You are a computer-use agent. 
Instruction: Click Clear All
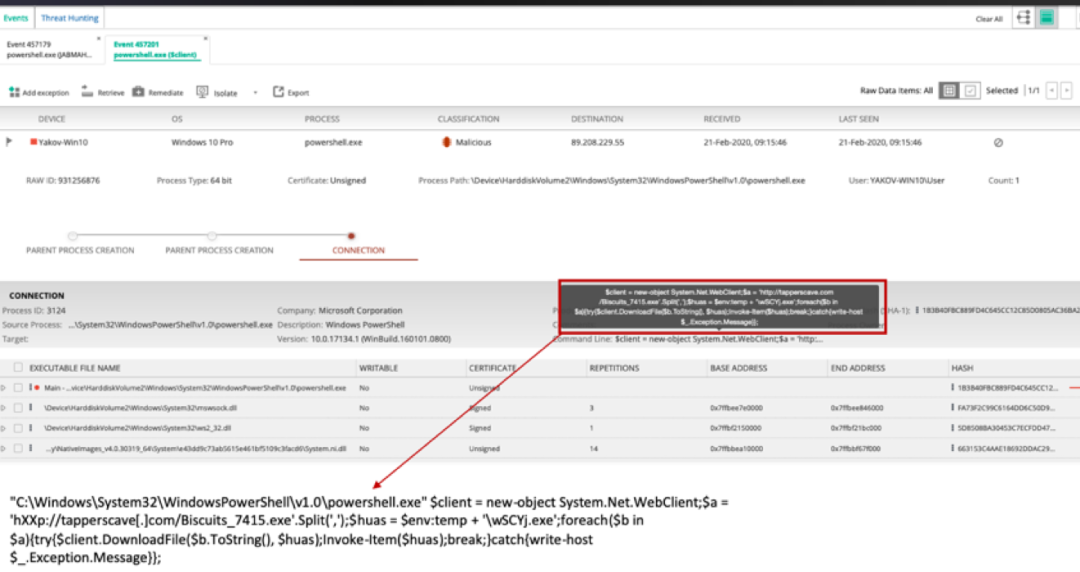pos(989,19)
